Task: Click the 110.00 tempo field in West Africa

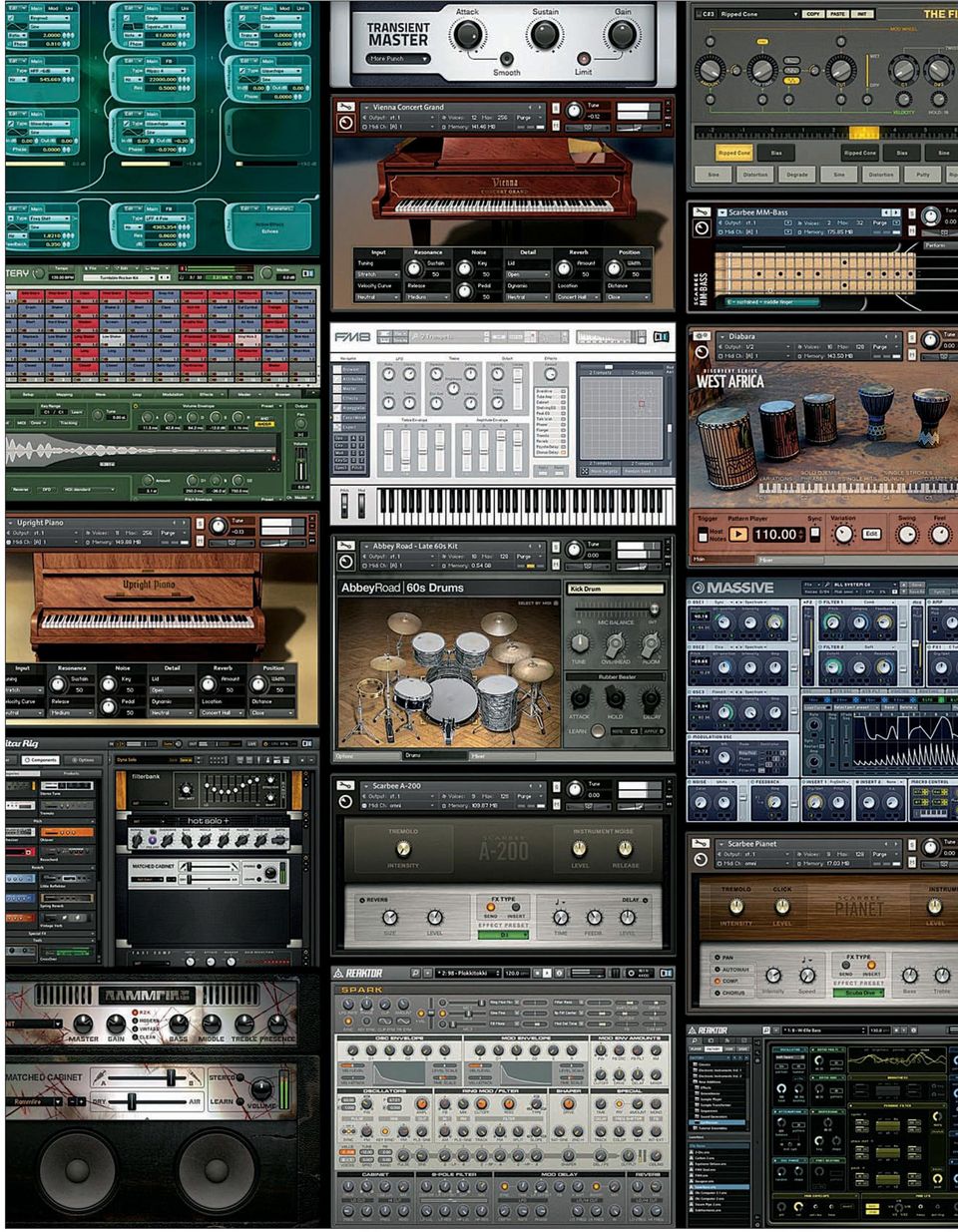Action: click(777, 534)
